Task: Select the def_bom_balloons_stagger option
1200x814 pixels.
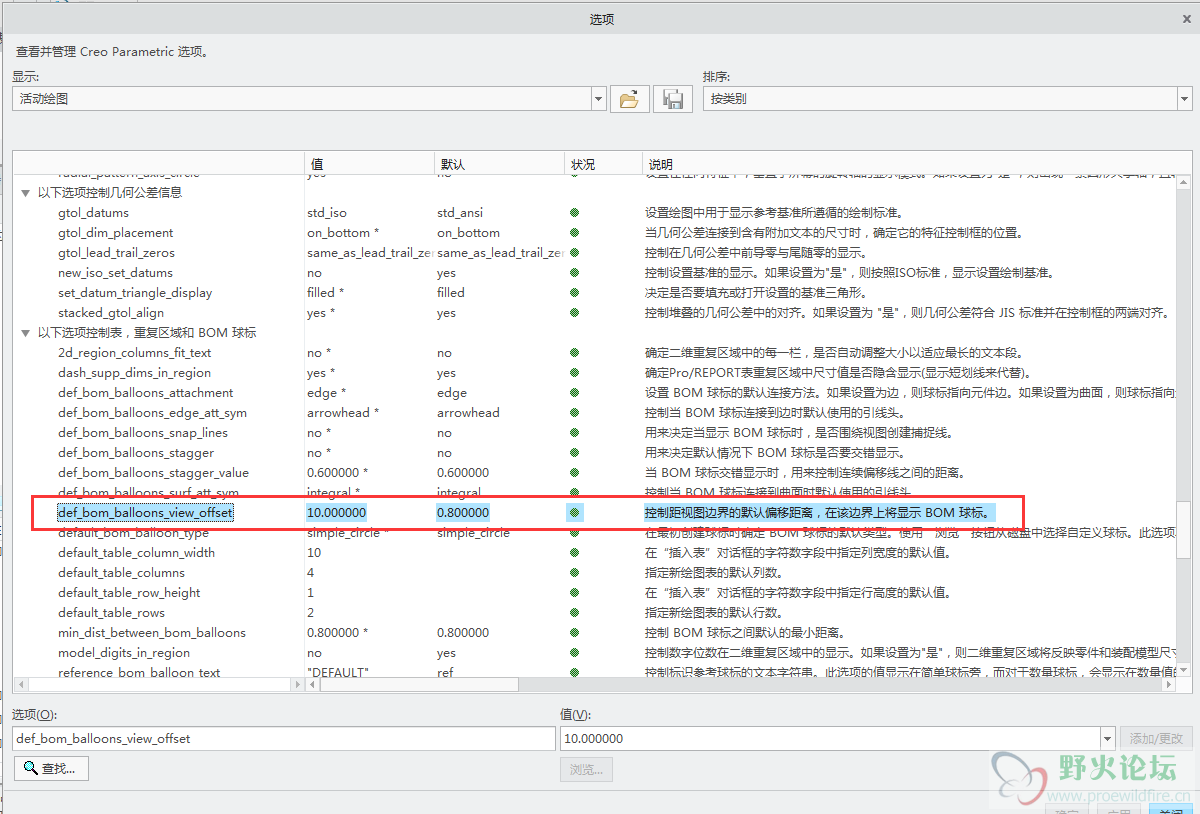Action: tap(136, 453)
